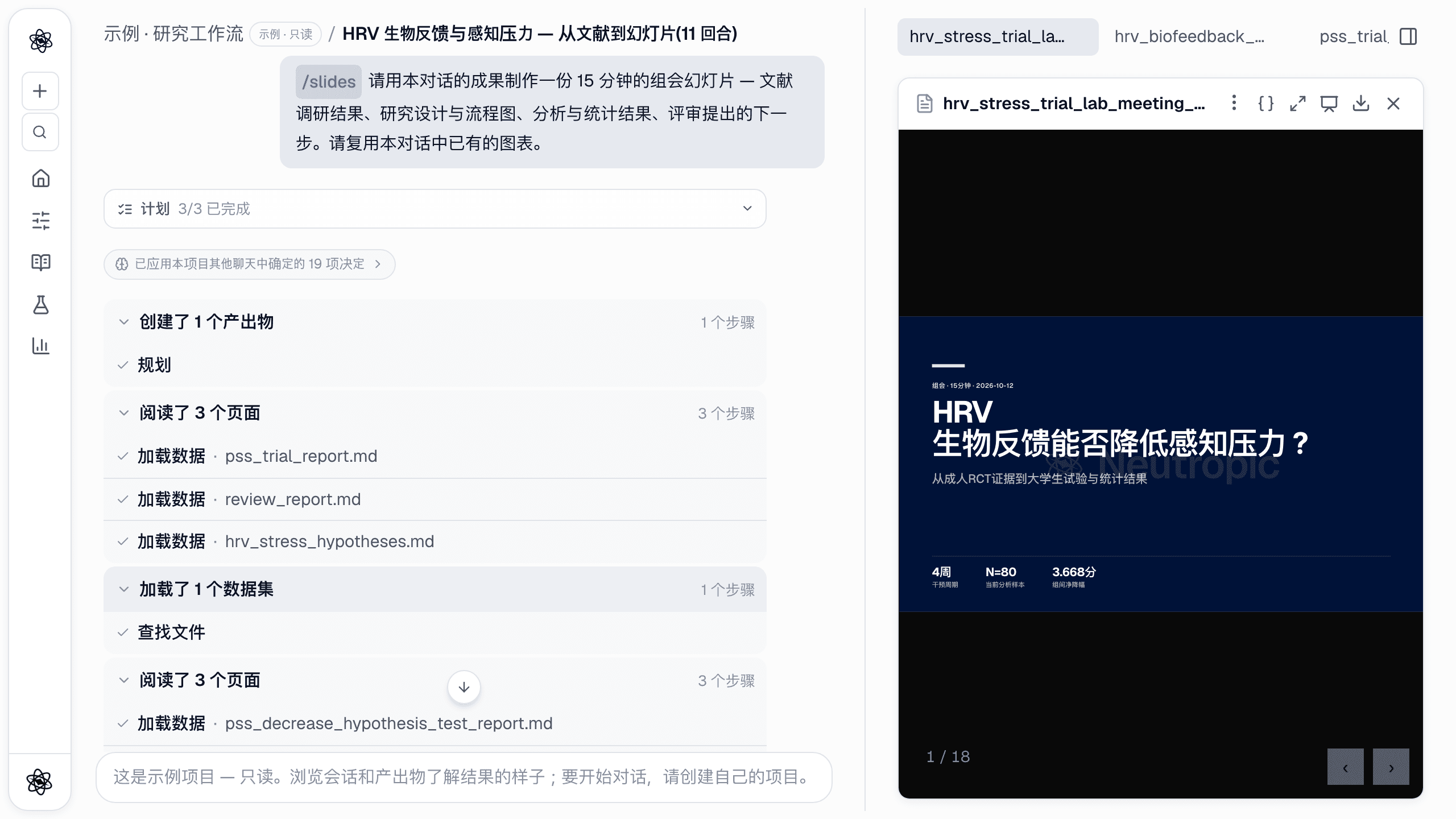
Task: Jump to latest with the down-arrow button
Action: tap(464, 687)
